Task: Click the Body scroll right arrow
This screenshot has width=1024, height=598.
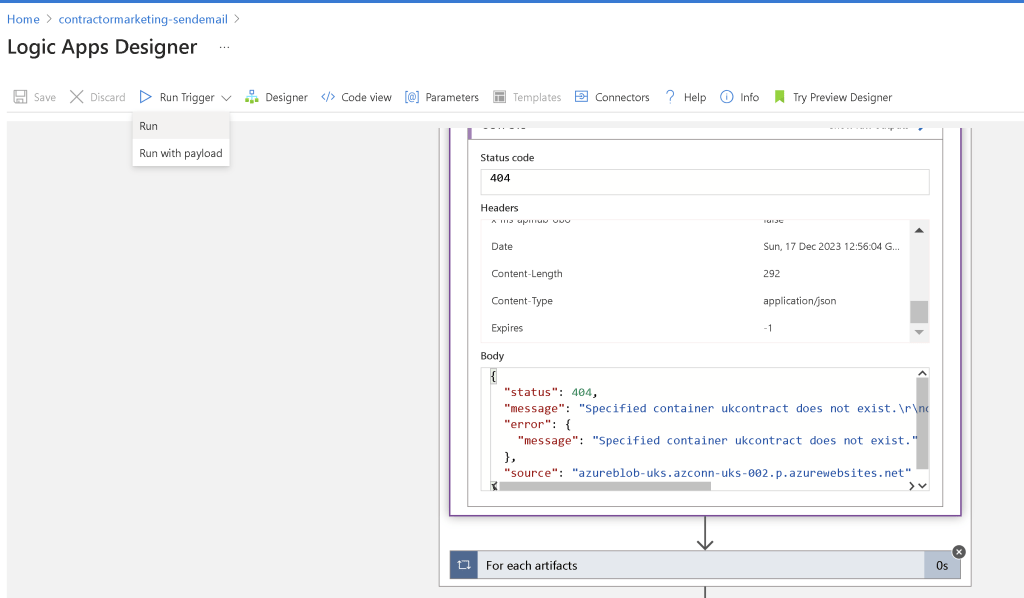Action: [x=912, y=486]
